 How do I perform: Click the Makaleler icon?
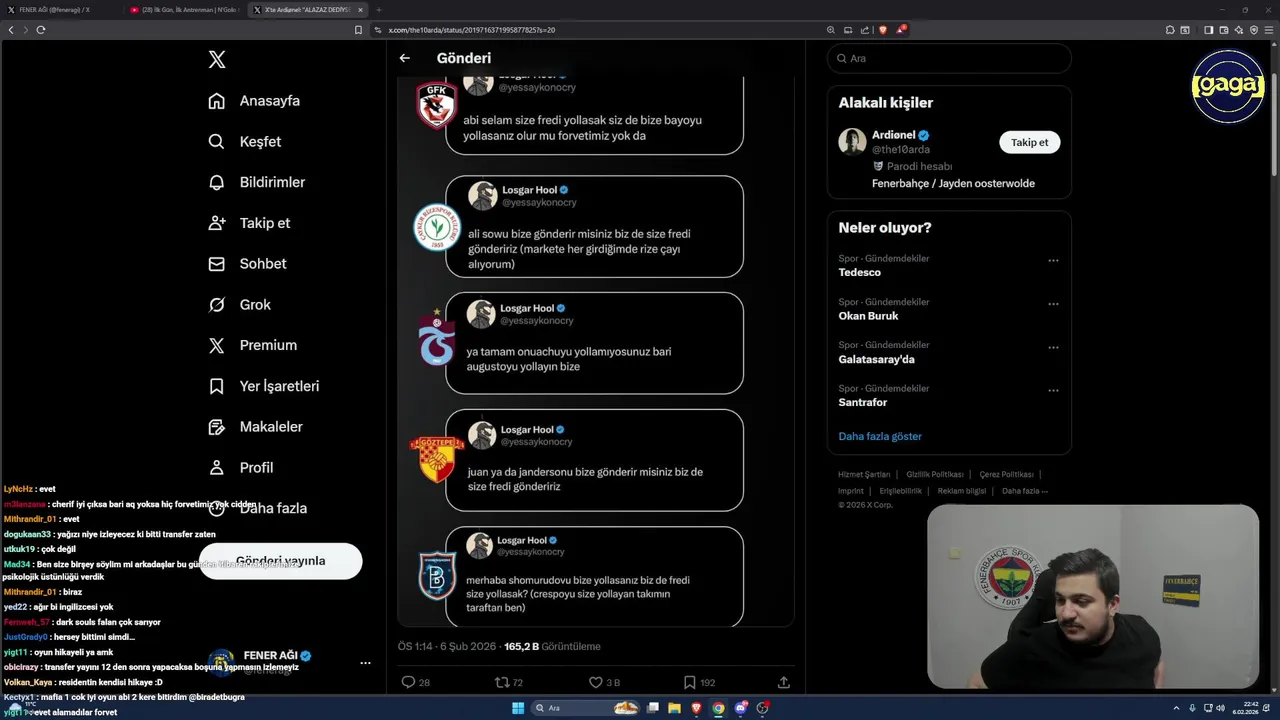[216, 427]
